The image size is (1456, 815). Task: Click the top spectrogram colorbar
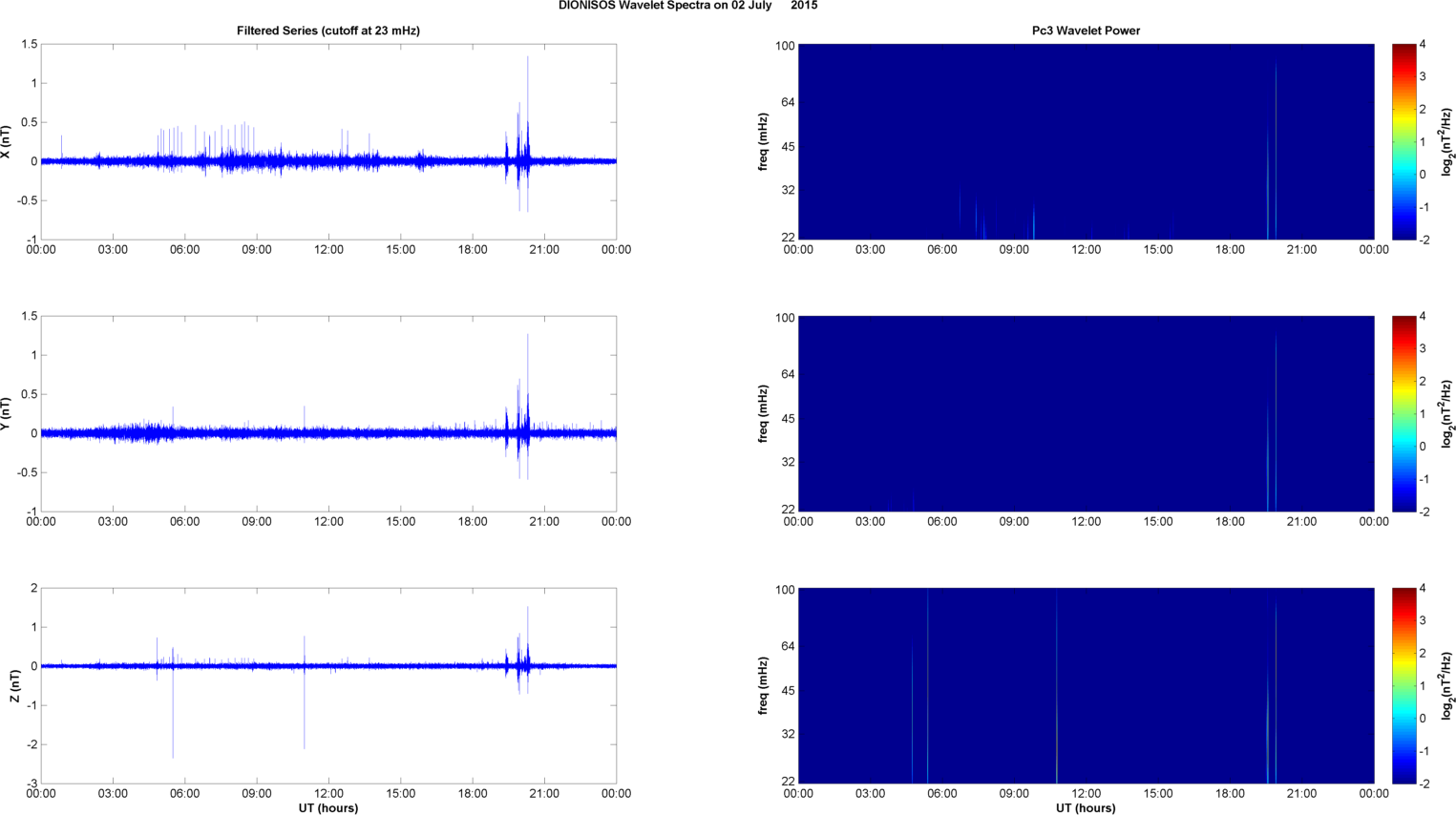1403,142
